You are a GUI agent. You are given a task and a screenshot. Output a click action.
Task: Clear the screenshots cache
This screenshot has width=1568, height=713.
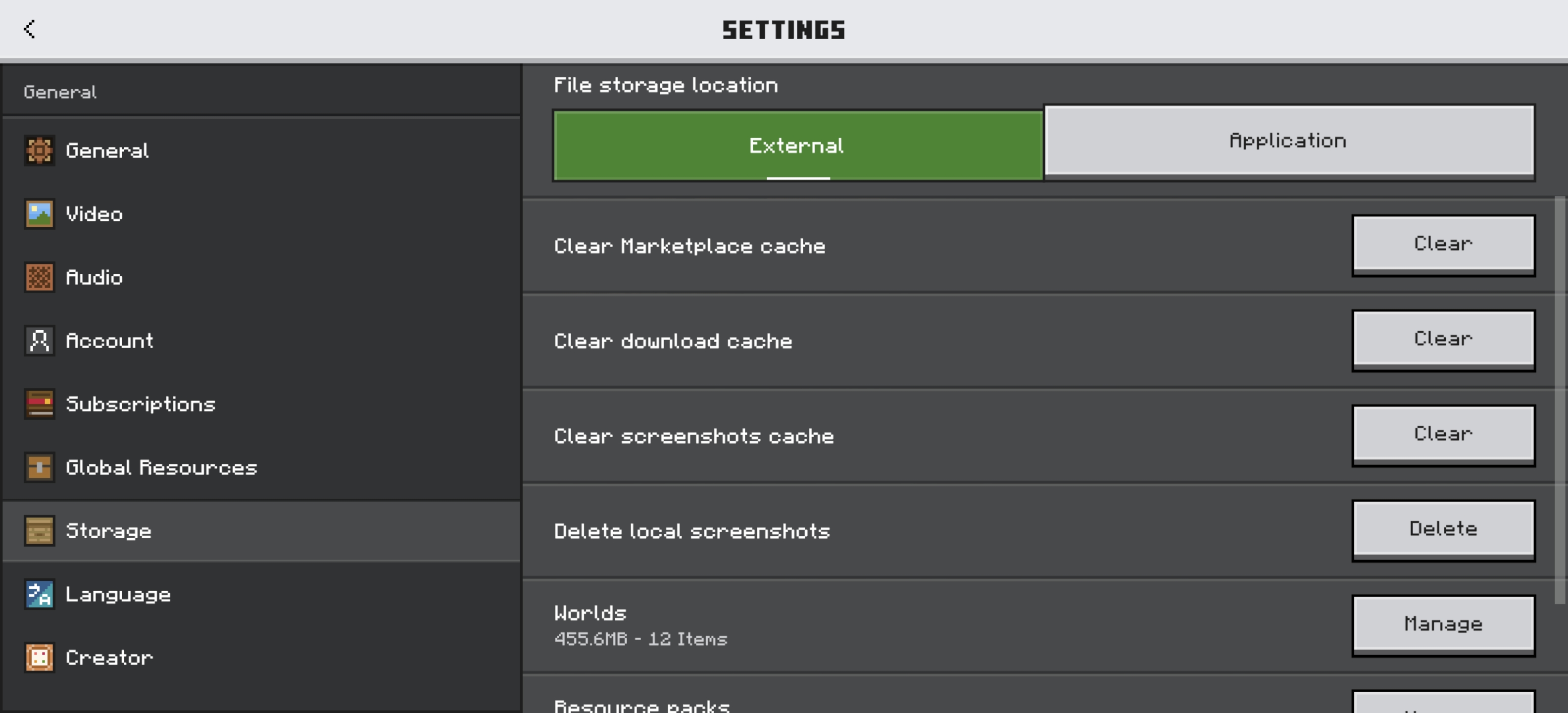coord(1443,435)
